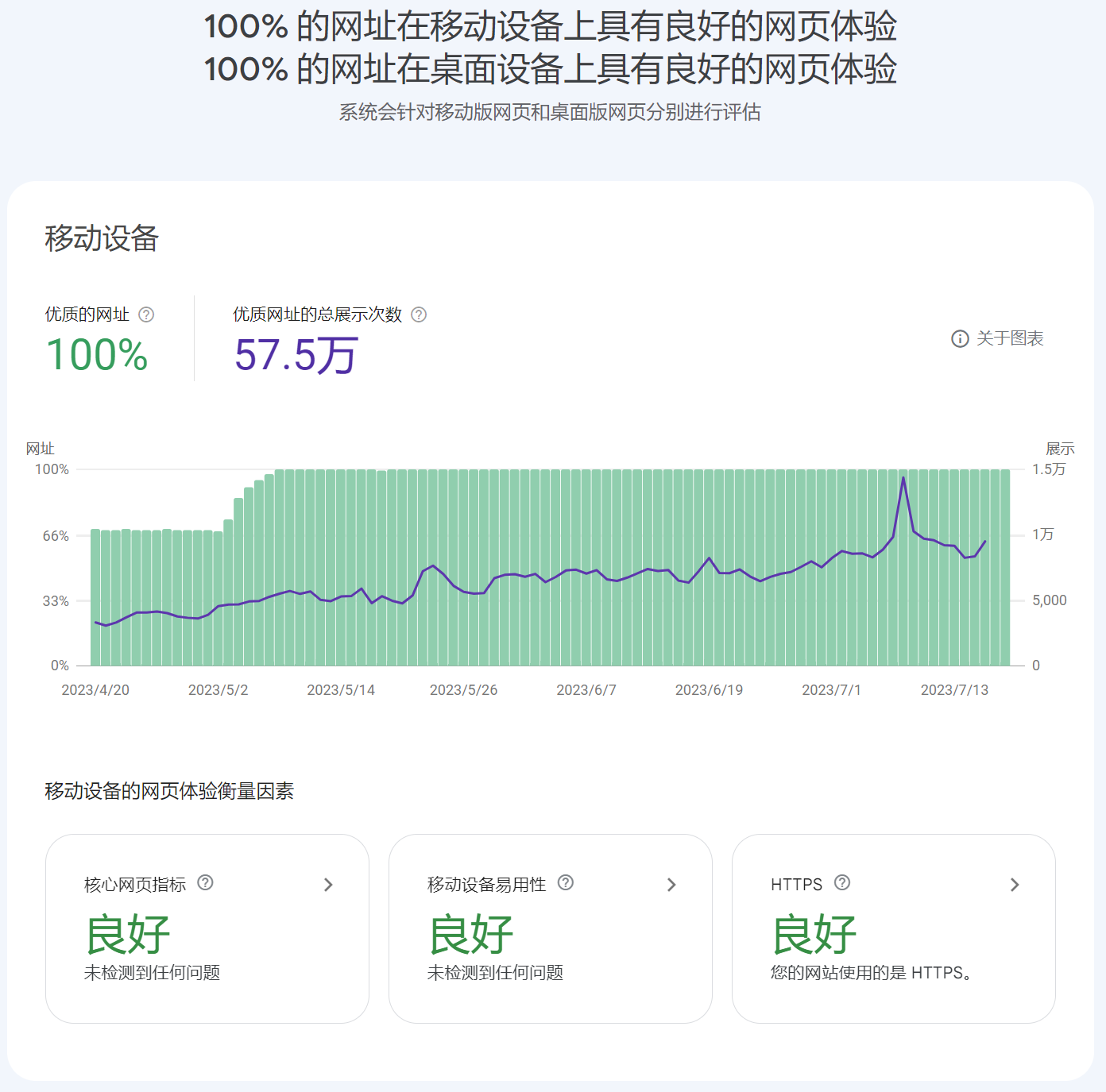1106x1092 pixels.
Task: Select the 2023/7/13 axis label
Action: click(x=953, y=689)
